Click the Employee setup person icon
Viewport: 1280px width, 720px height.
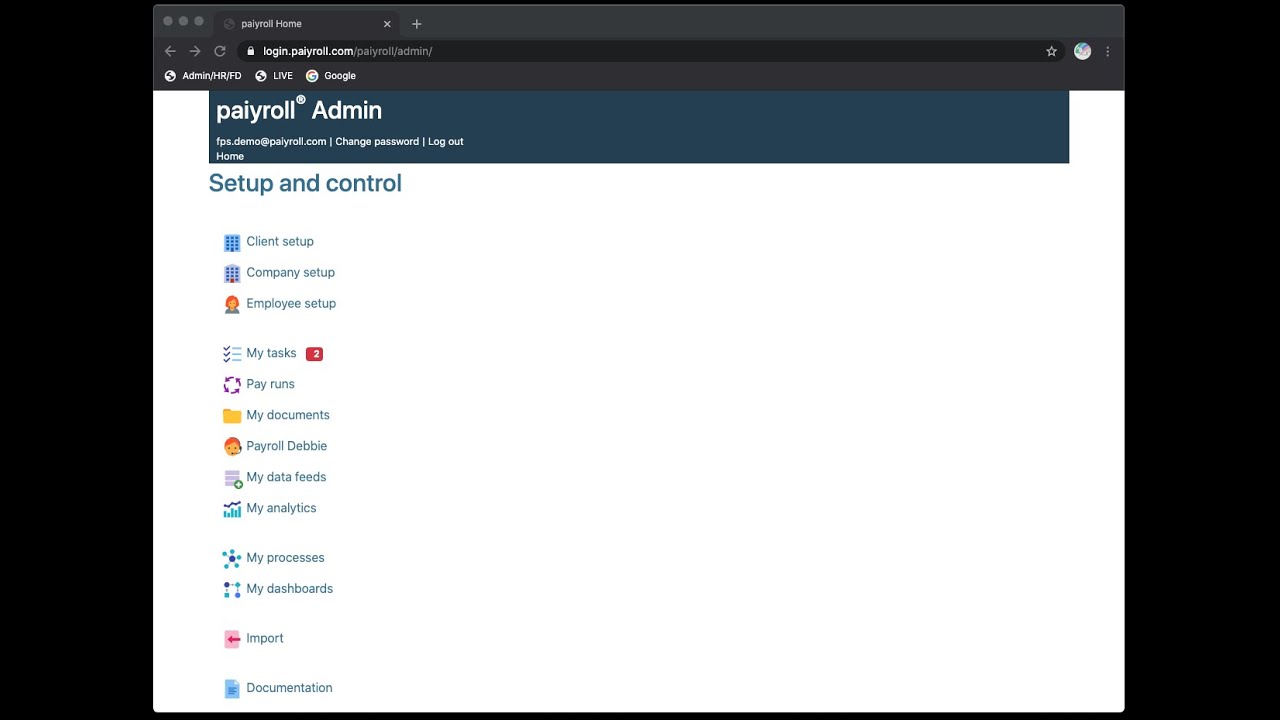click(x=232, y=304)
